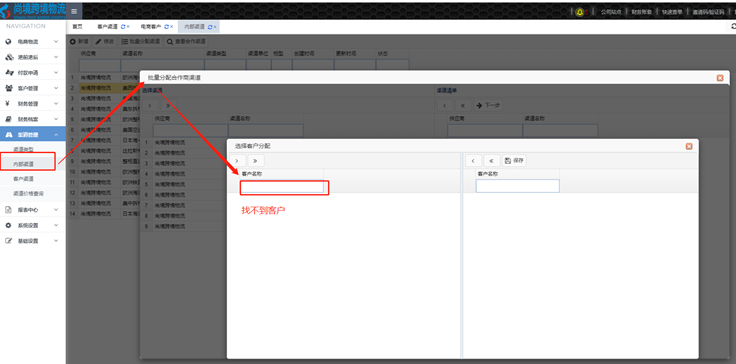Switch to the 客户渠道 tab
Screen dimensions: 736x364
108,27
